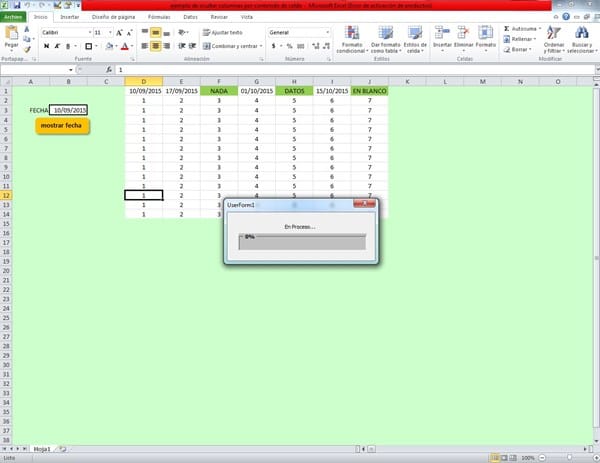This screenshot has width=600, height=463.
Task: Open the Dar formato como tabla dropdown
Action: (x=385, y=39)
